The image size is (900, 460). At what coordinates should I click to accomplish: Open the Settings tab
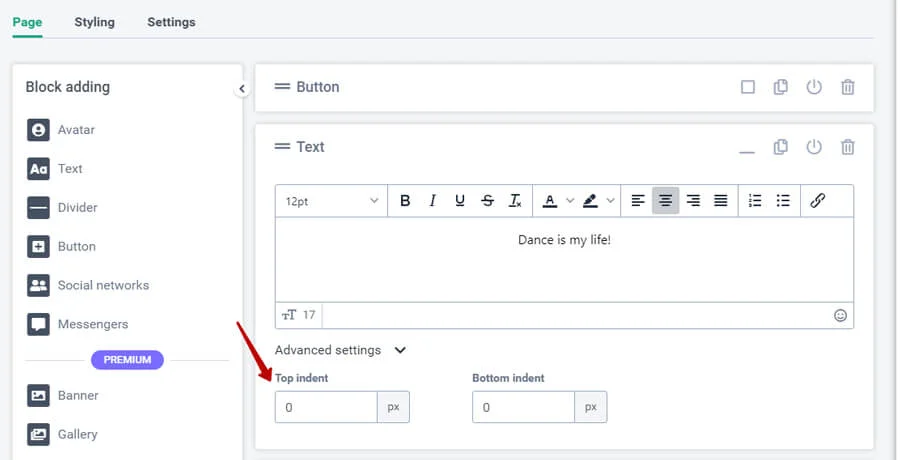point(171,22)
